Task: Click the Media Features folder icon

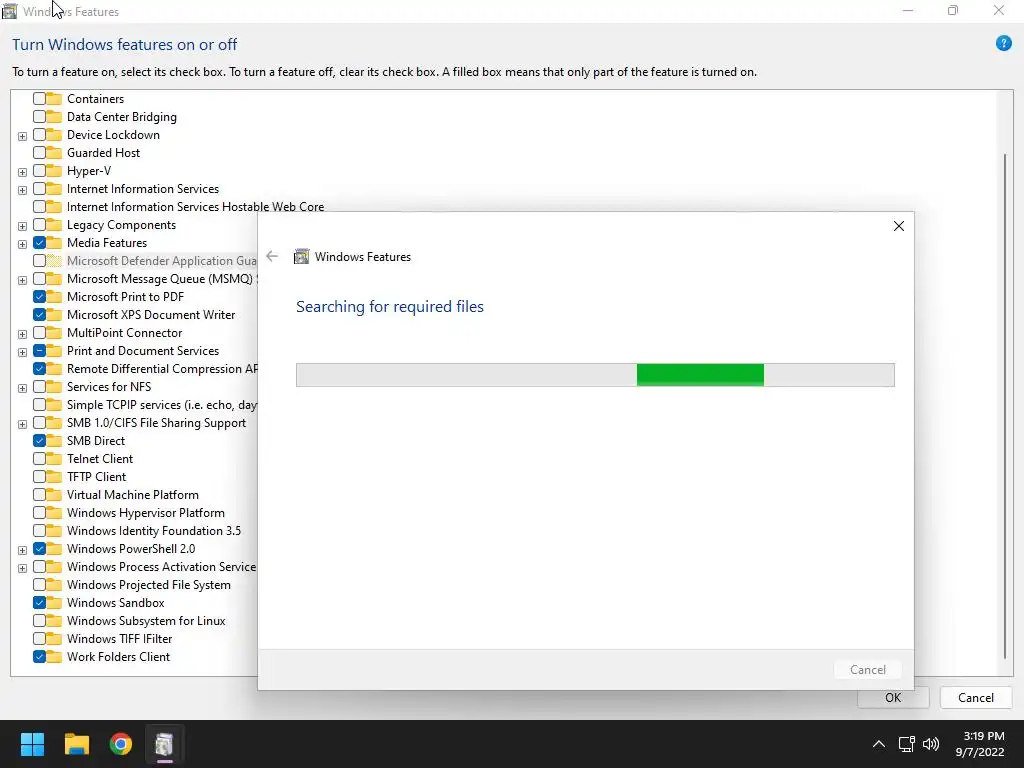Action: tap(54, 243)
